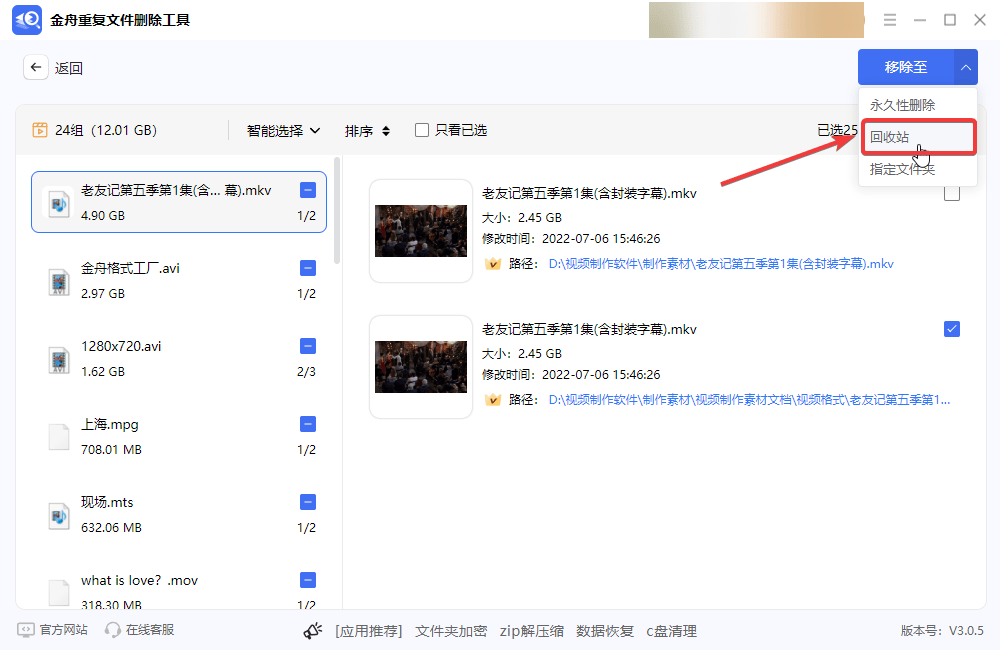The image size is (1000, 650).
Task: Click the crown icon on second file path
Action: click(x=492, y=400)
